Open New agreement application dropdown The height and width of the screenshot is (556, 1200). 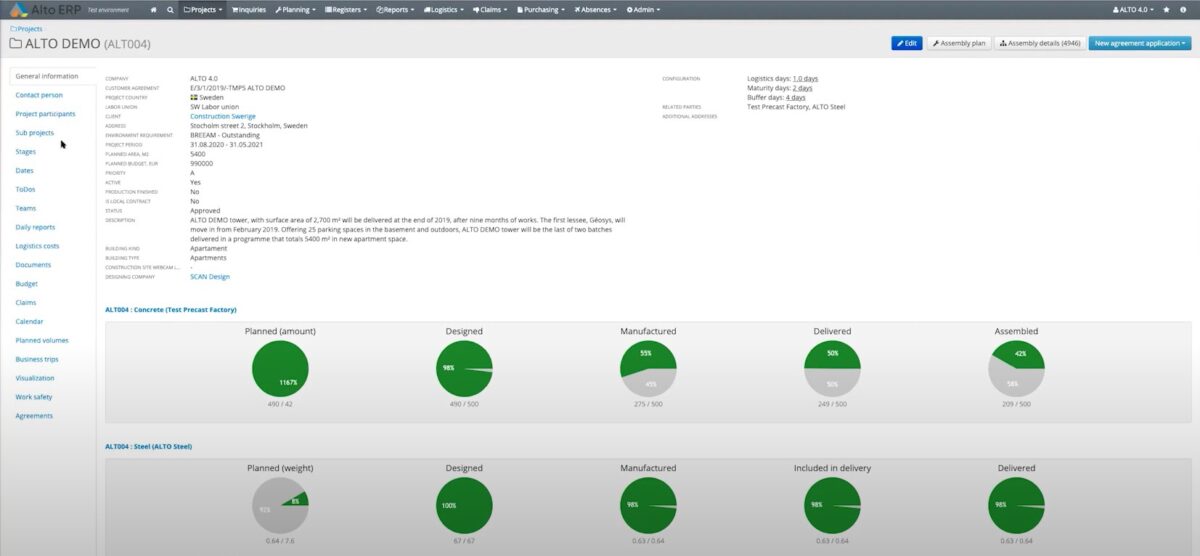pyautogui.click(x=1140, y=44)
